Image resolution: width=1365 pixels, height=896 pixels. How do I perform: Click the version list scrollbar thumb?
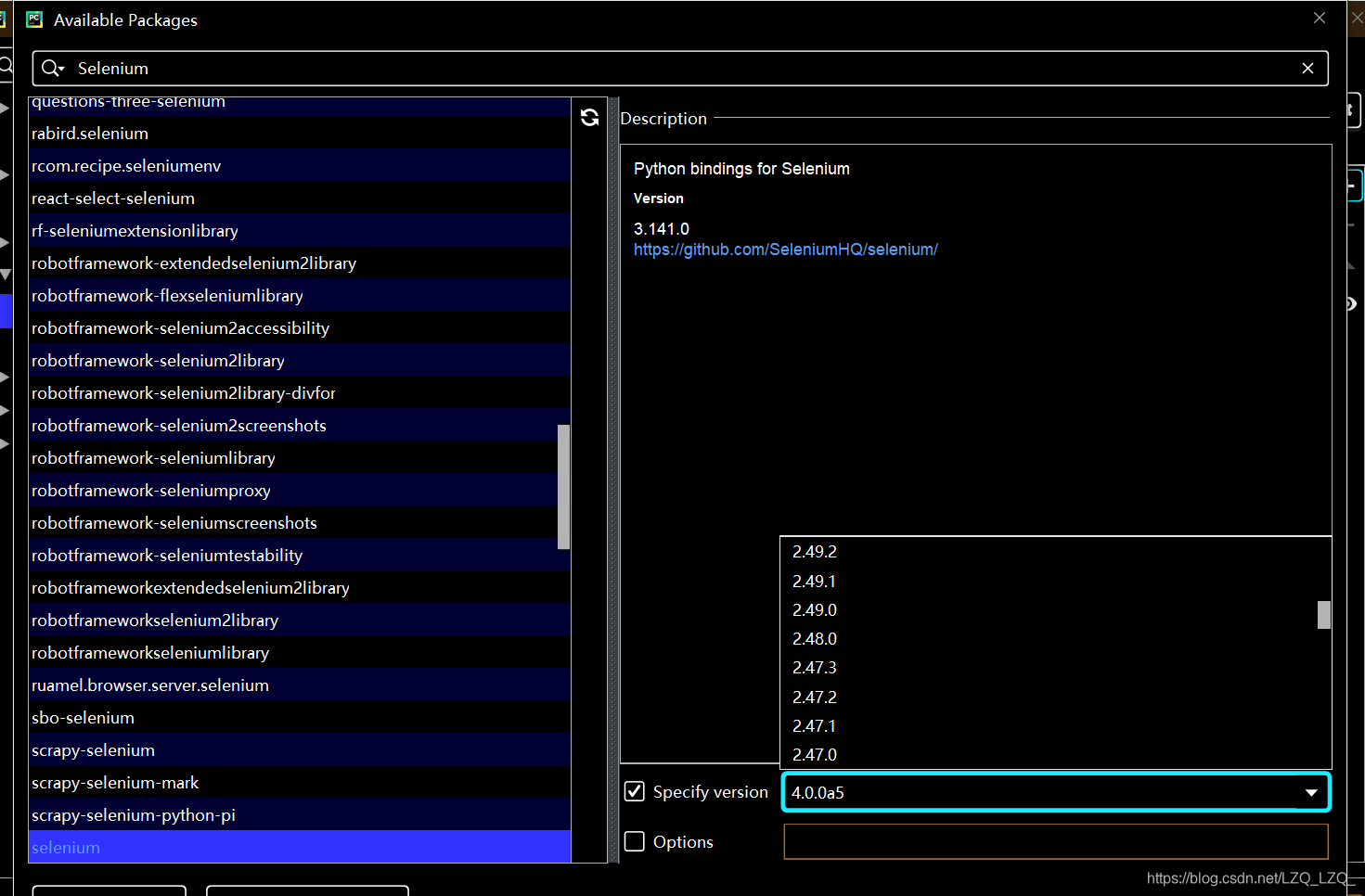coord(1324,614)
